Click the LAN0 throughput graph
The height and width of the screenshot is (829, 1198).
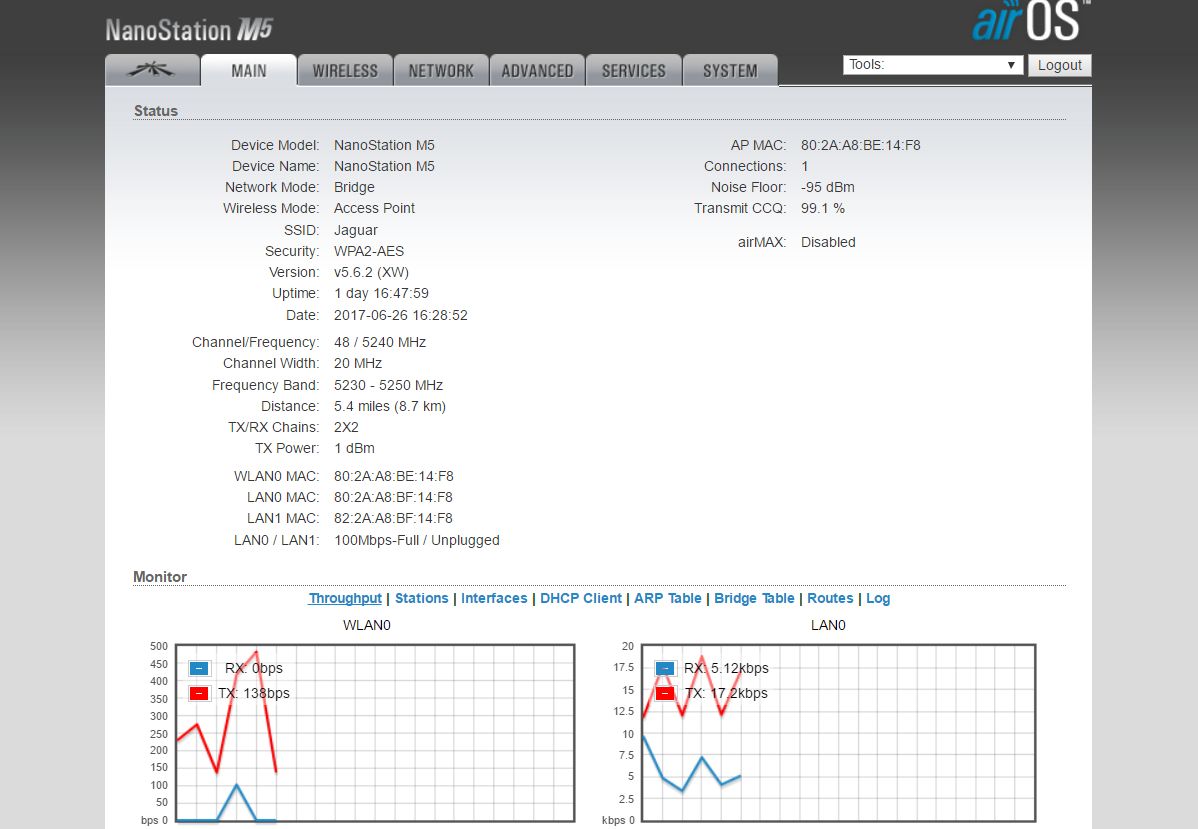838,733
